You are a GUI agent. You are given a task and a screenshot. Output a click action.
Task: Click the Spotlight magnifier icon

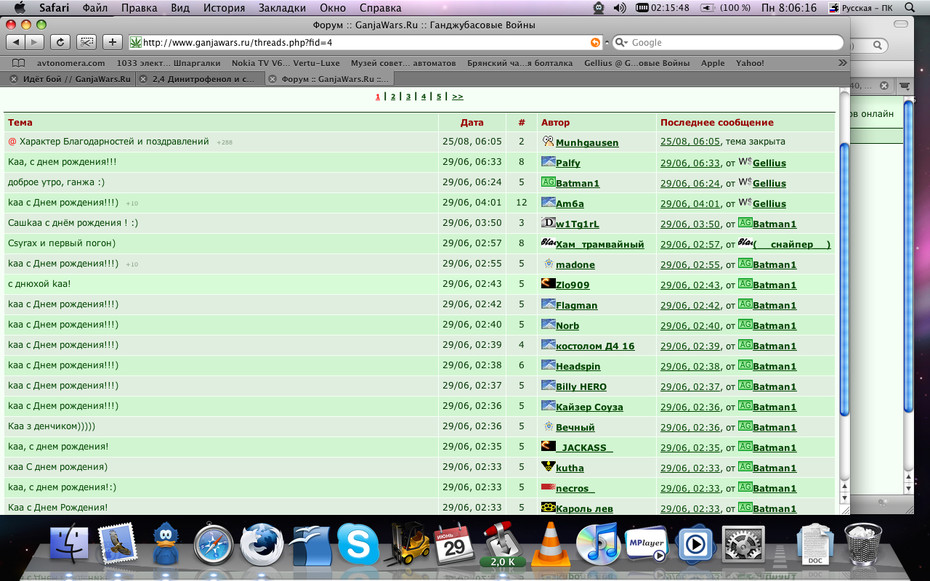910,8
